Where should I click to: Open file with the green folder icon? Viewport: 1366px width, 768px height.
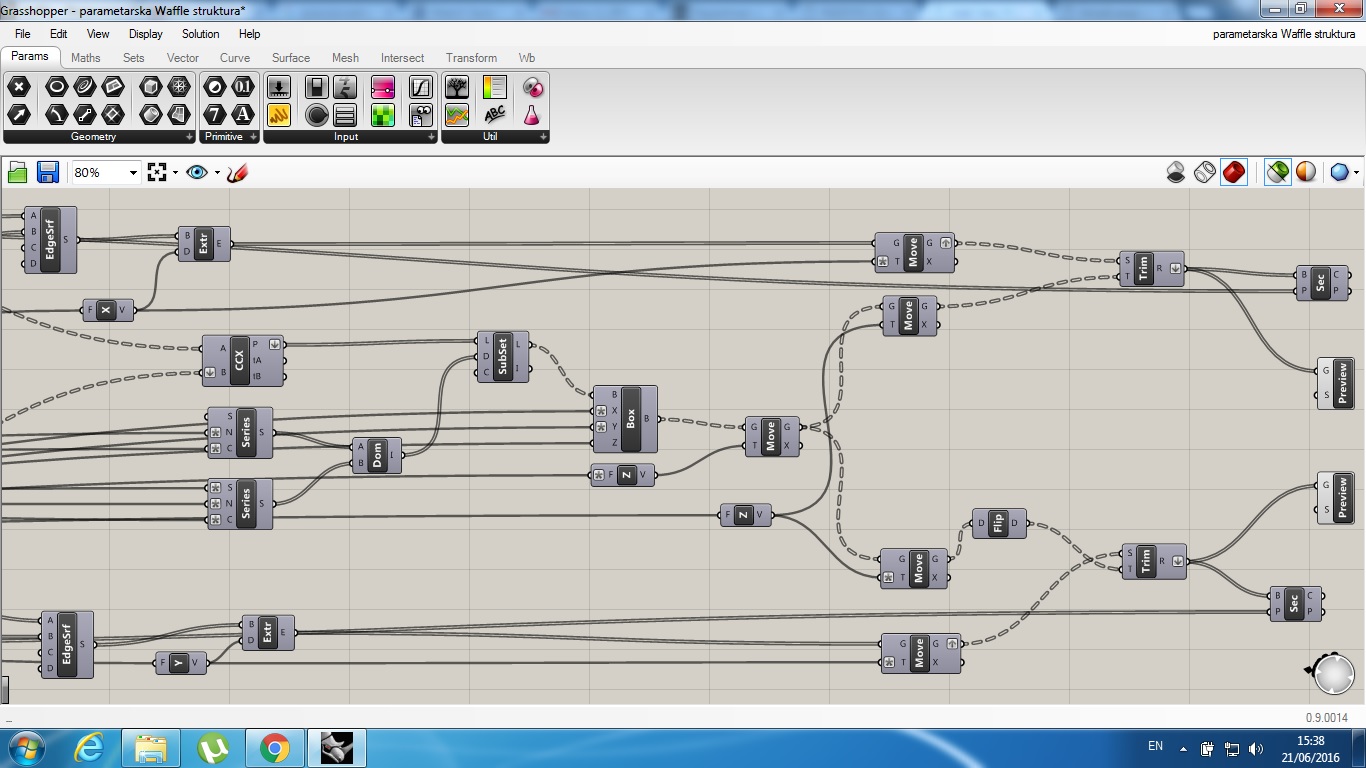(x=18, y=172)
